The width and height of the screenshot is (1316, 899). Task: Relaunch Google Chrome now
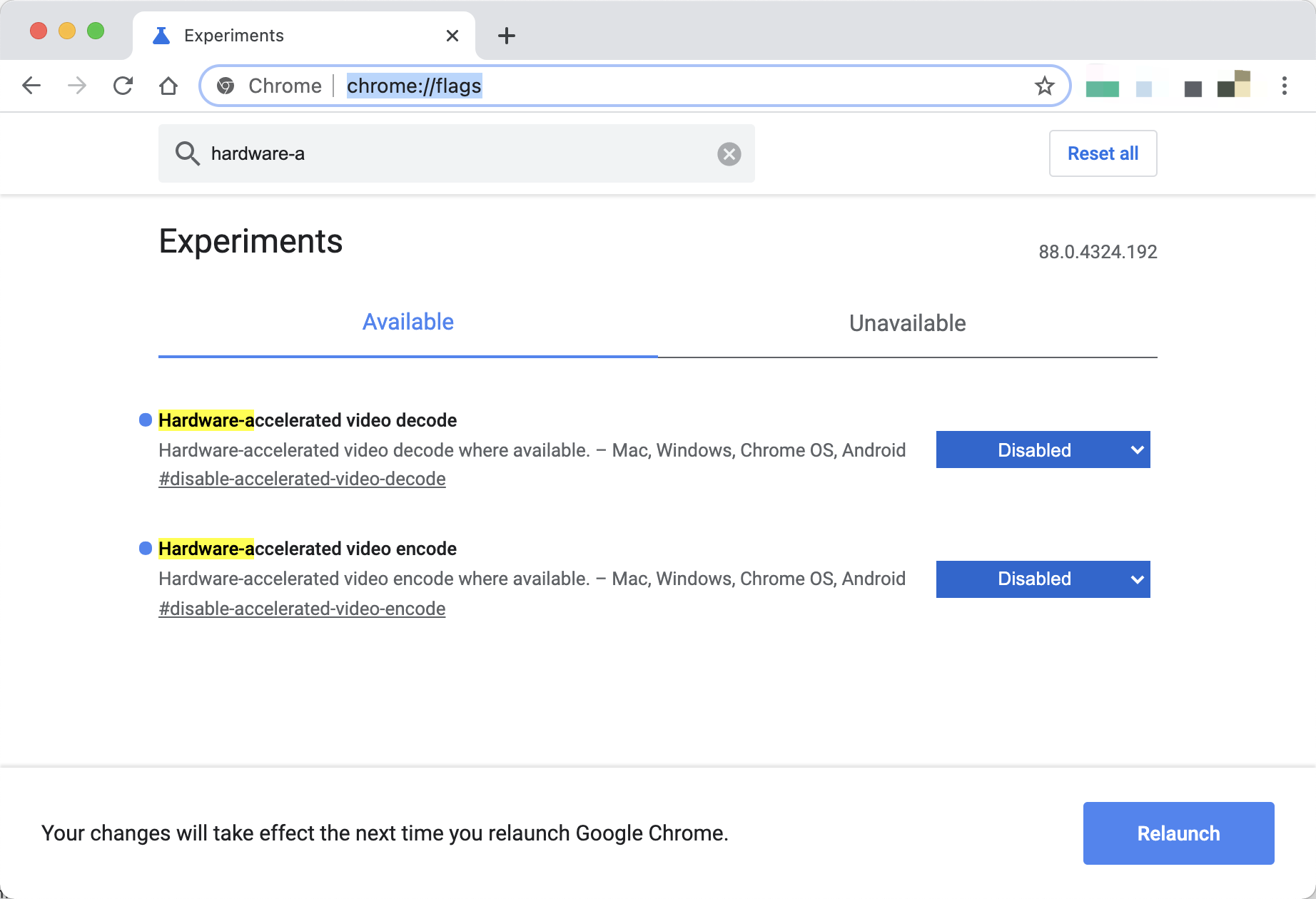pos(1178,833)
